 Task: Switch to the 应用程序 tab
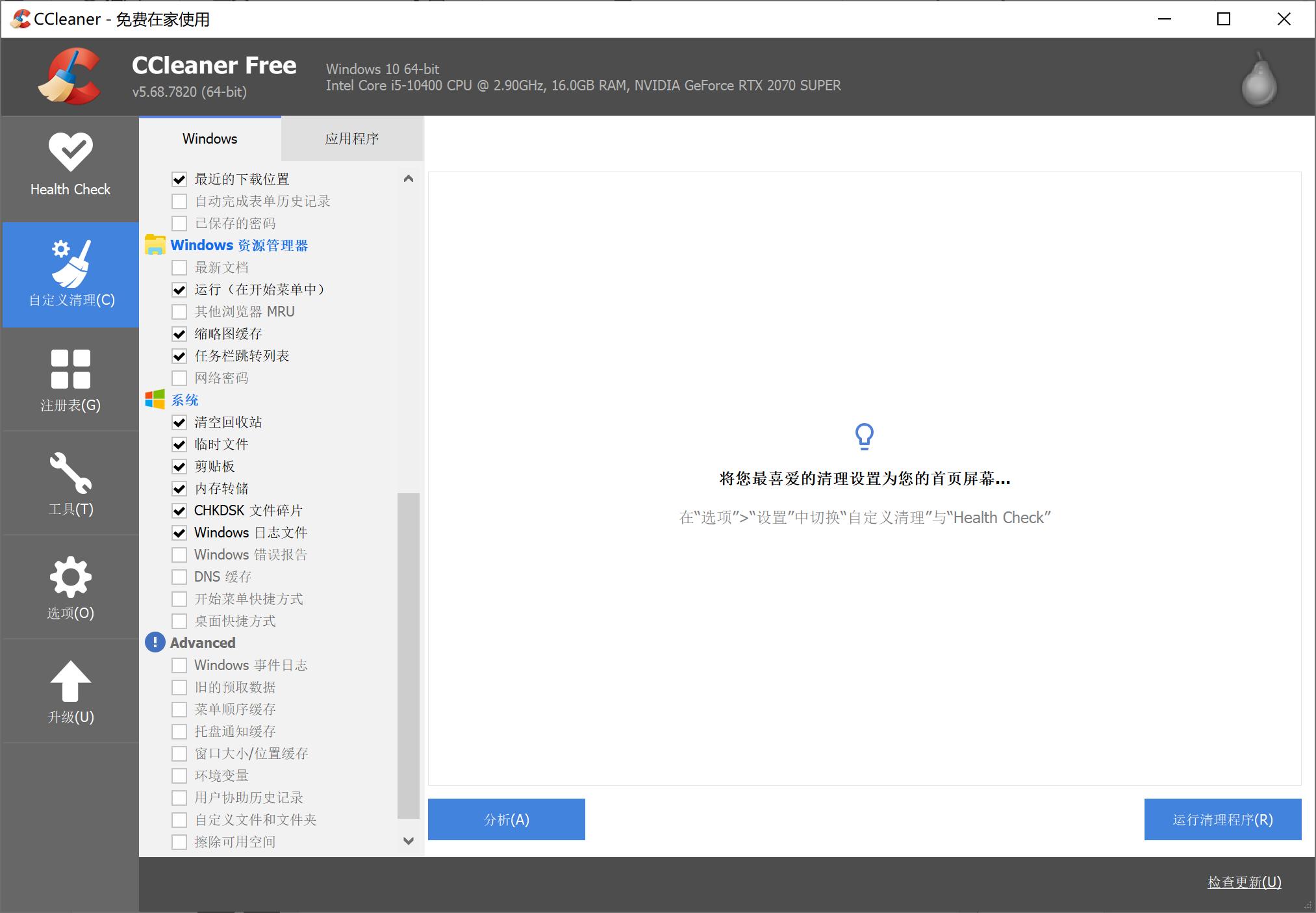coord(353,138)
